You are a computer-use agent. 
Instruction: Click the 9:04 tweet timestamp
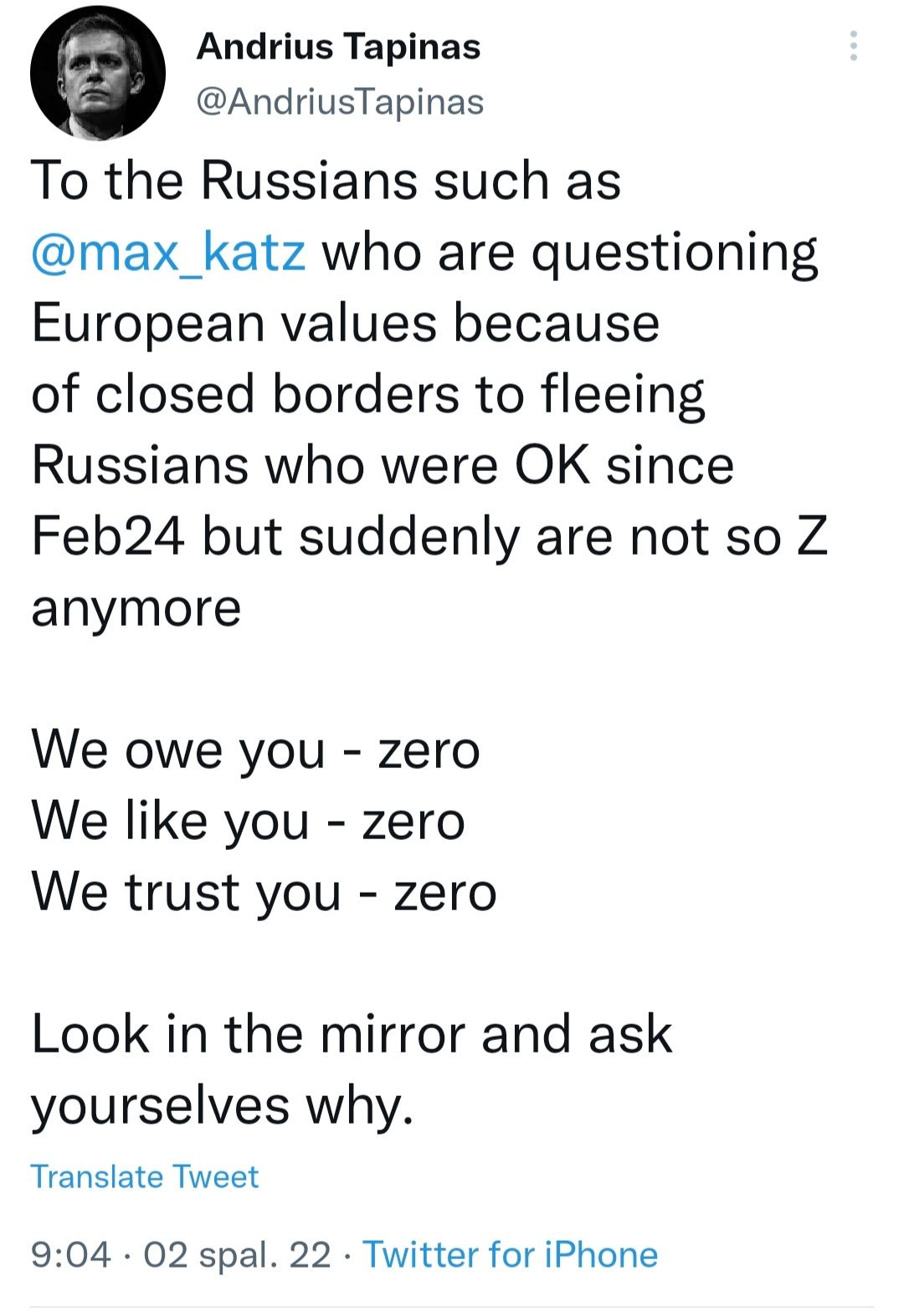[70, 1255]
